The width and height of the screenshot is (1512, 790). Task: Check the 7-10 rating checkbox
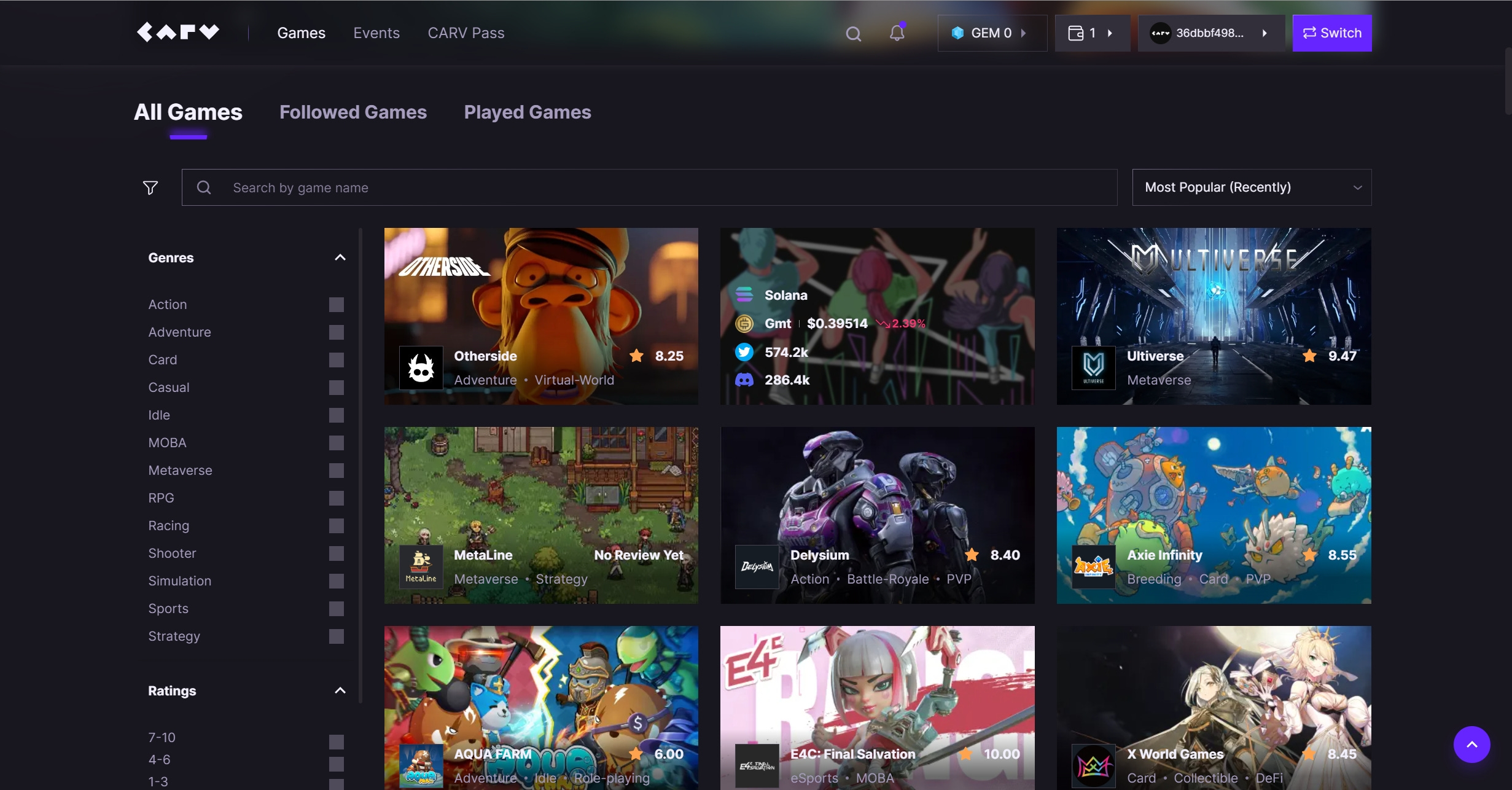click(336, 742)
